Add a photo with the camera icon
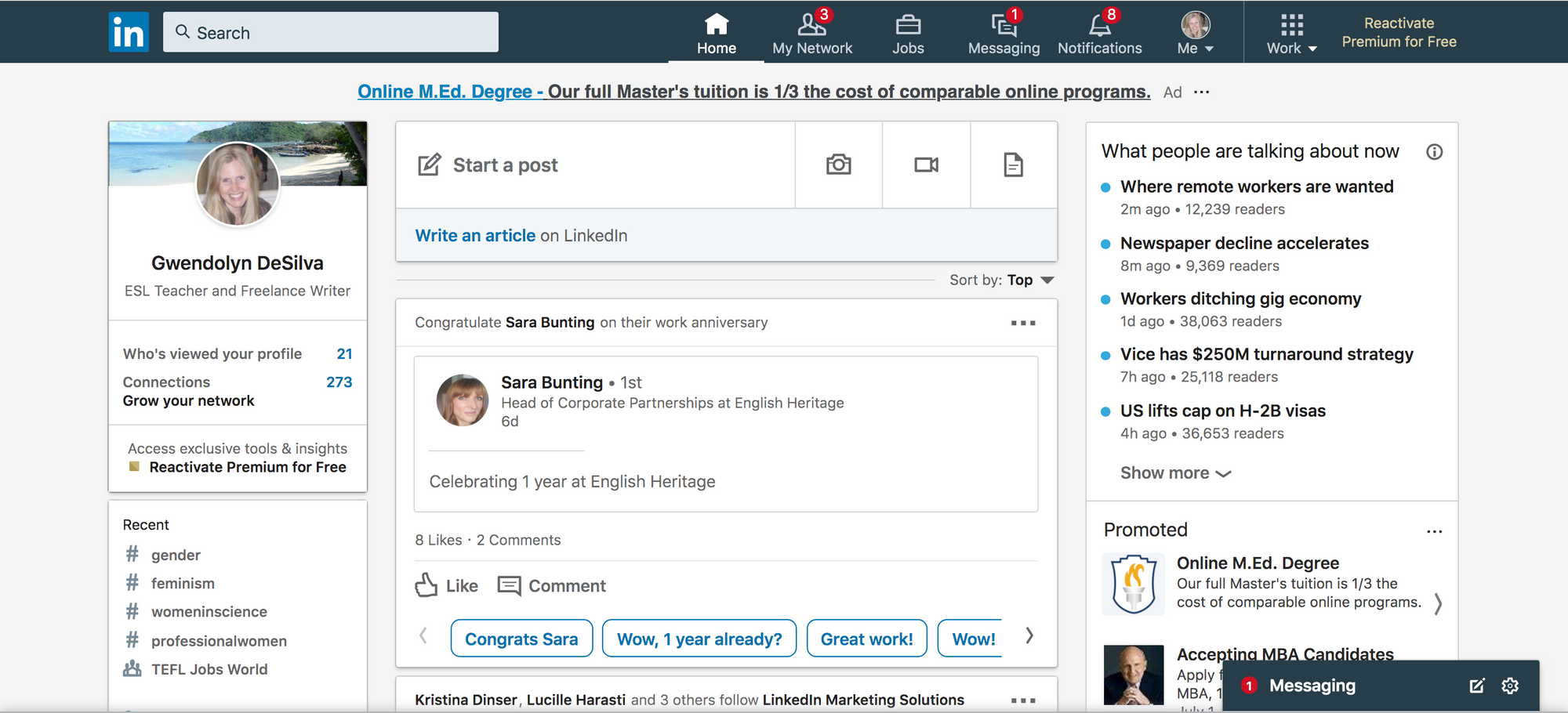This screenshot has width=1568, height=713. (x=838, y=165)
